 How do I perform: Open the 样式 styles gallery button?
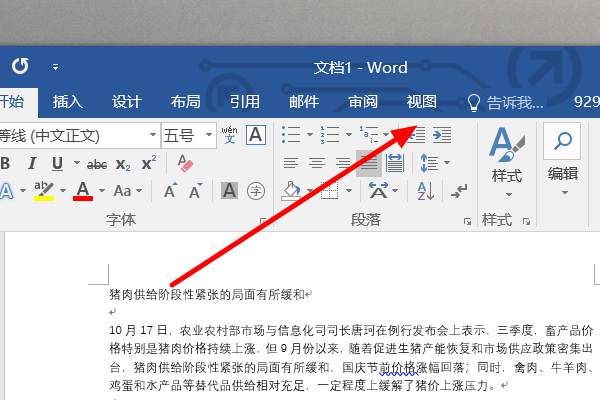[507, 163]
